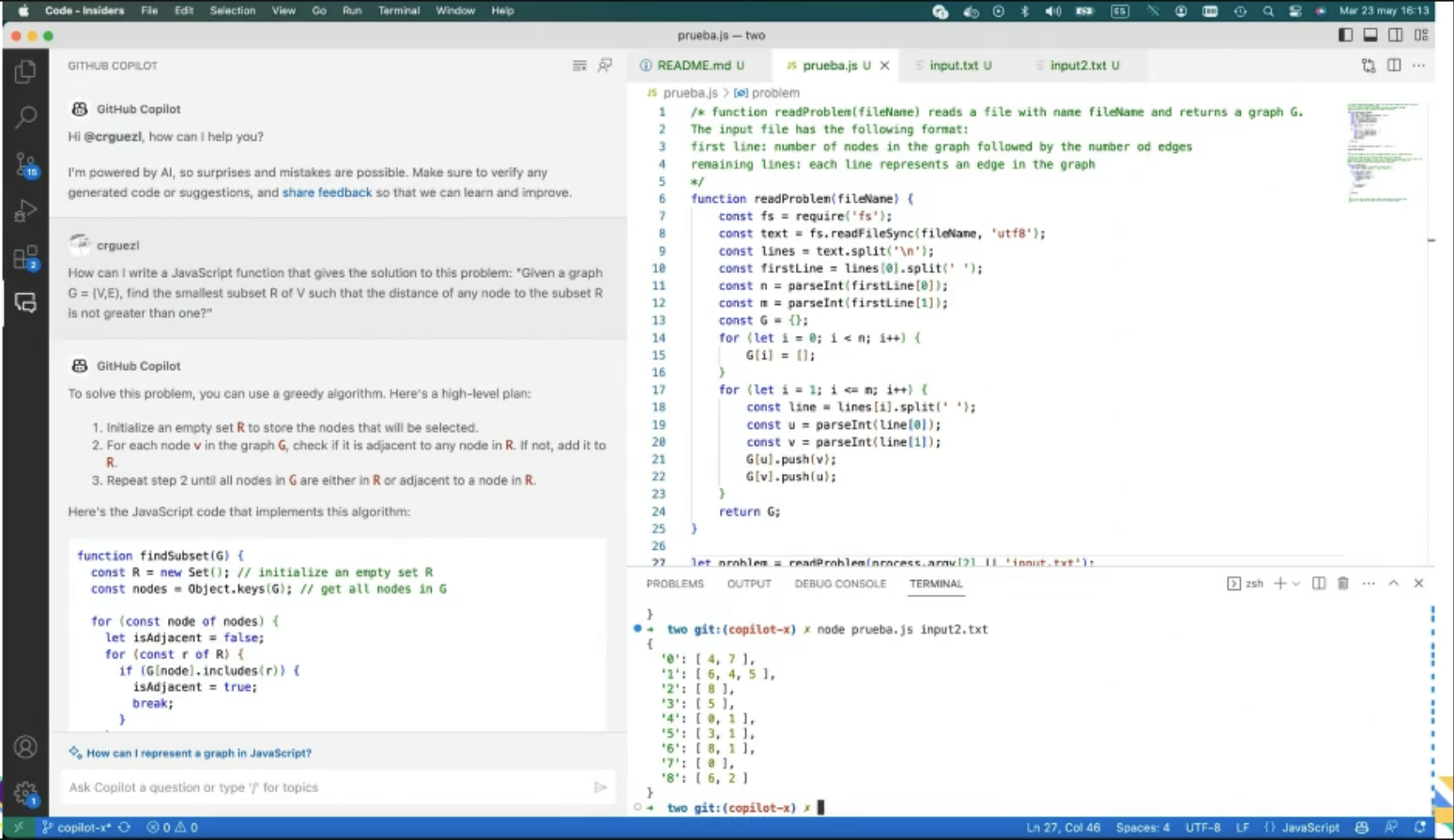The height and width of the screenshot is (840, 1454).
Task: Change Spaces: 4 indentation setting
Action: [x=1142, y=828]
